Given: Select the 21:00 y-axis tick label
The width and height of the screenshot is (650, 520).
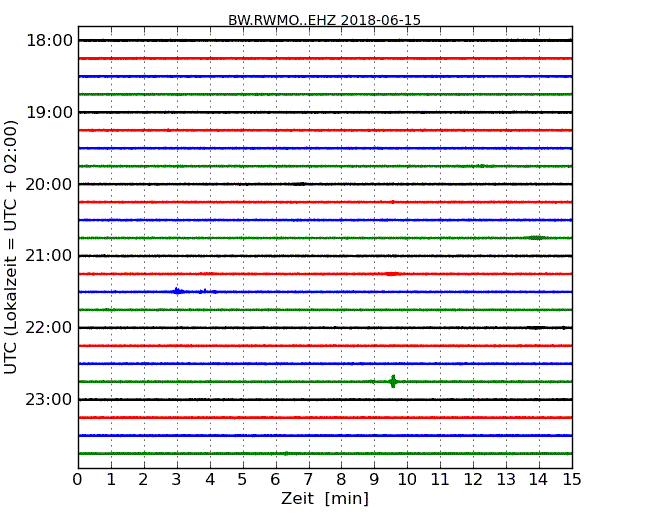Looking at the screenshot, I should click(x=49, y=256).
